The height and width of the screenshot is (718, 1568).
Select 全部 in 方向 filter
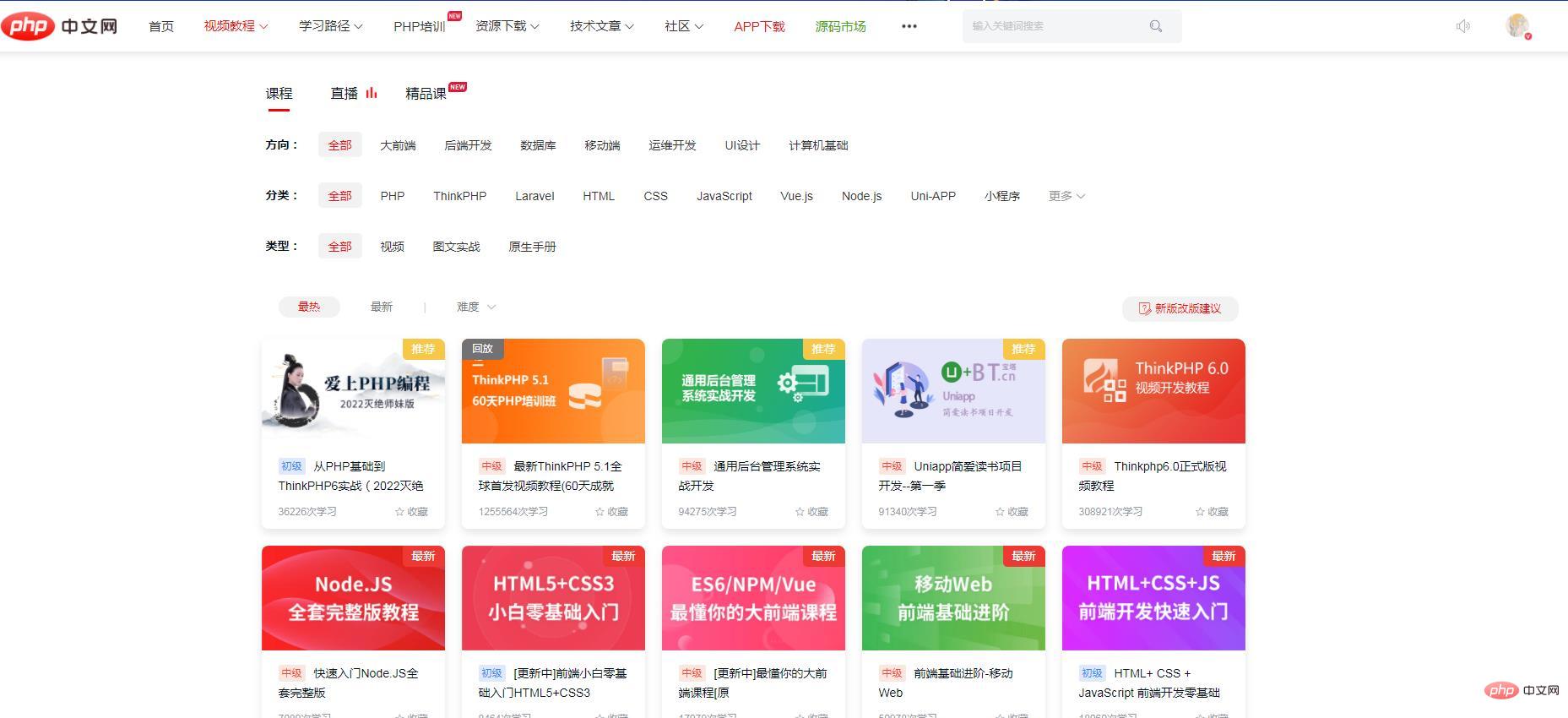(340, 145)
